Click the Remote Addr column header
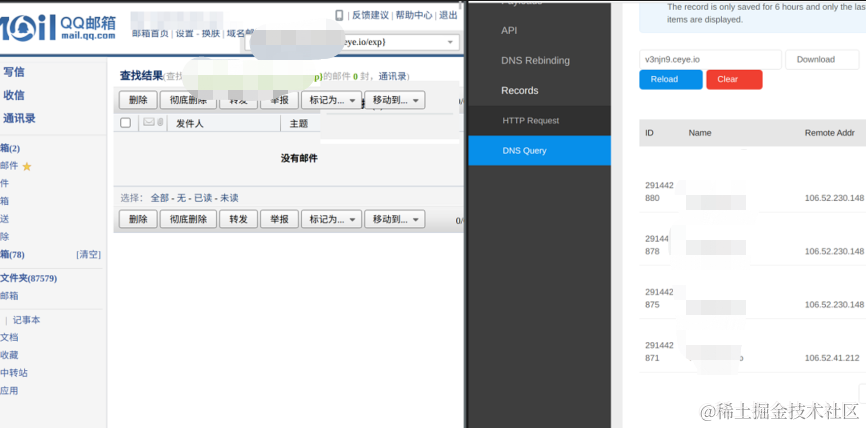Viewport: 866px width, 428px height. click(830, 133)
